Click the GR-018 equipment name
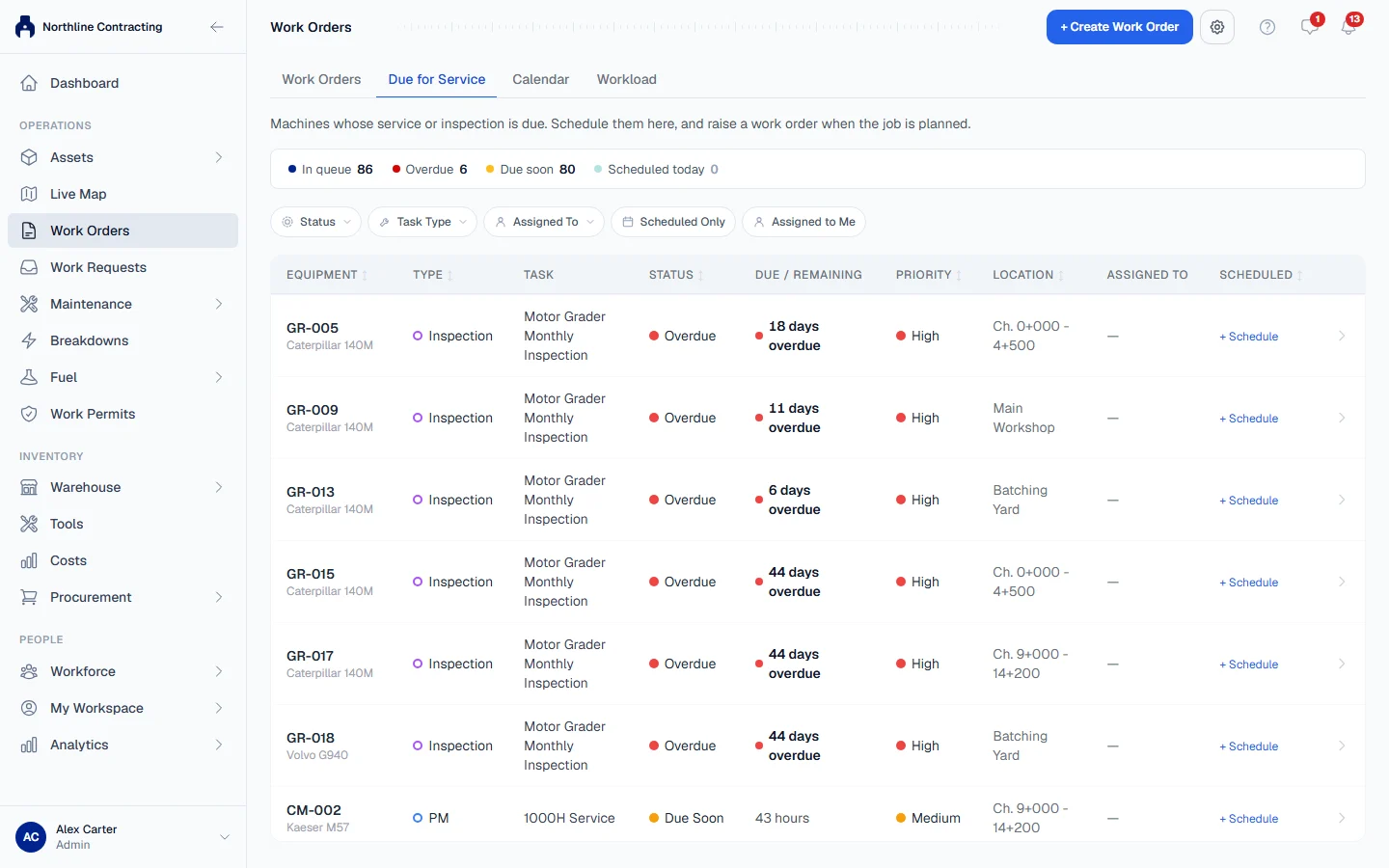 (311, 738)
